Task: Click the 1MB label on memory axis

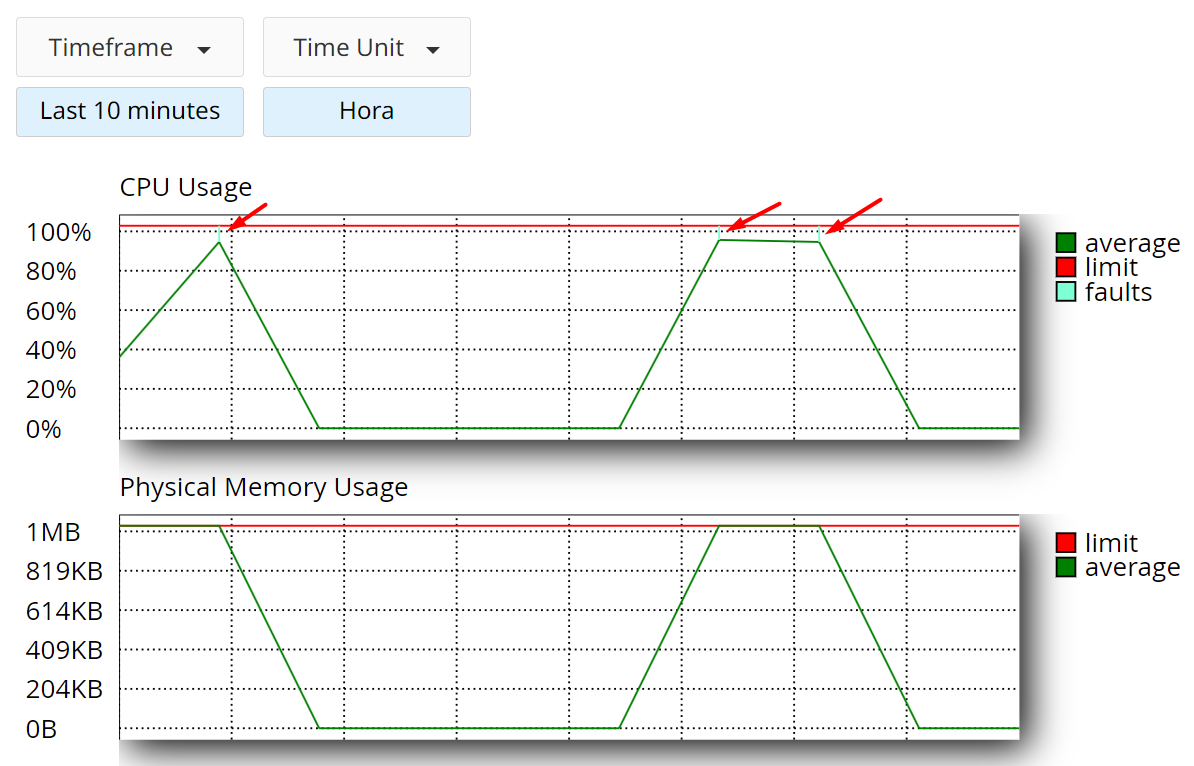Action: [54, 532]
